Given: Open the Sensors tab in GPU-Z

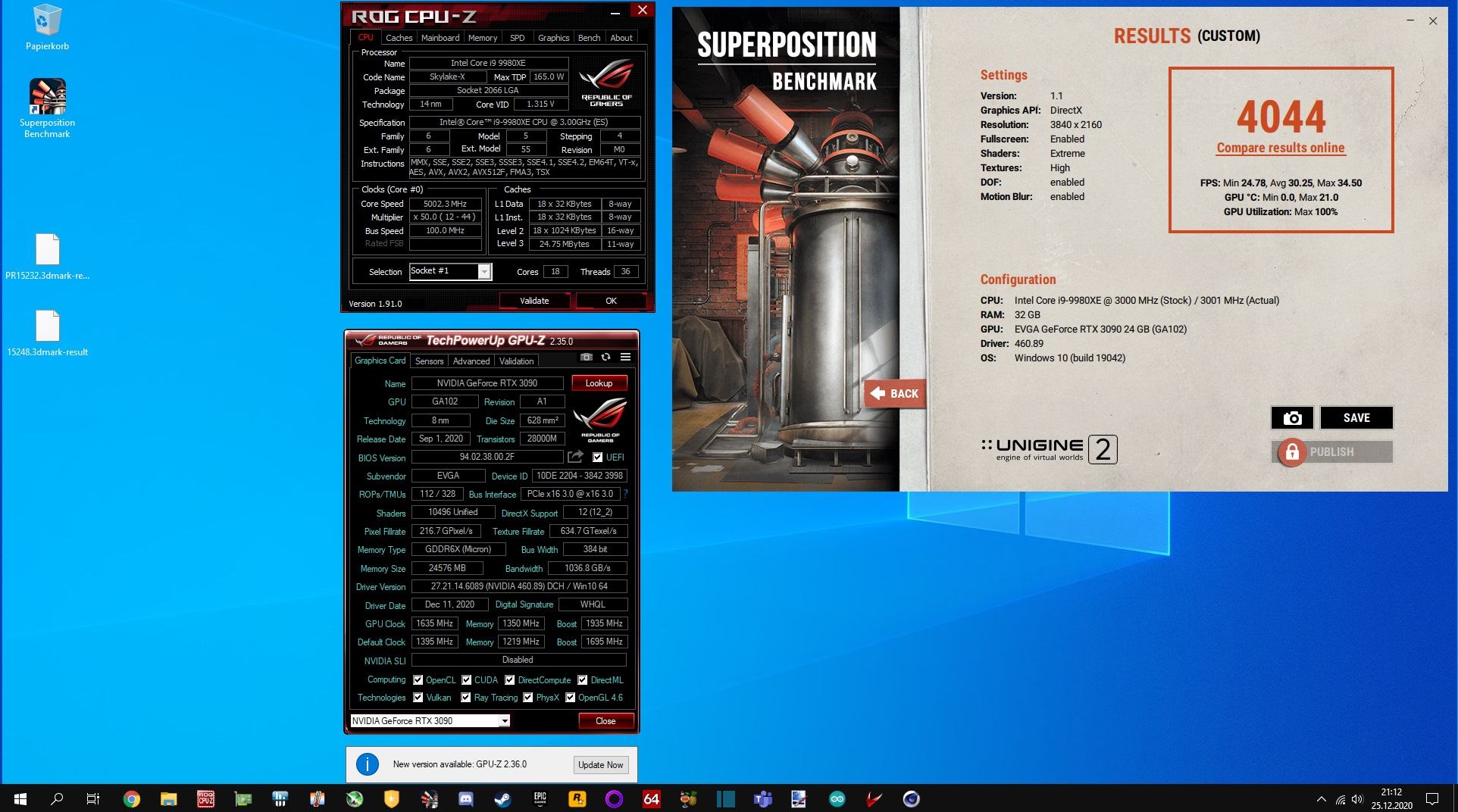Looking at the screenshot, I should (x=430, y=361).
